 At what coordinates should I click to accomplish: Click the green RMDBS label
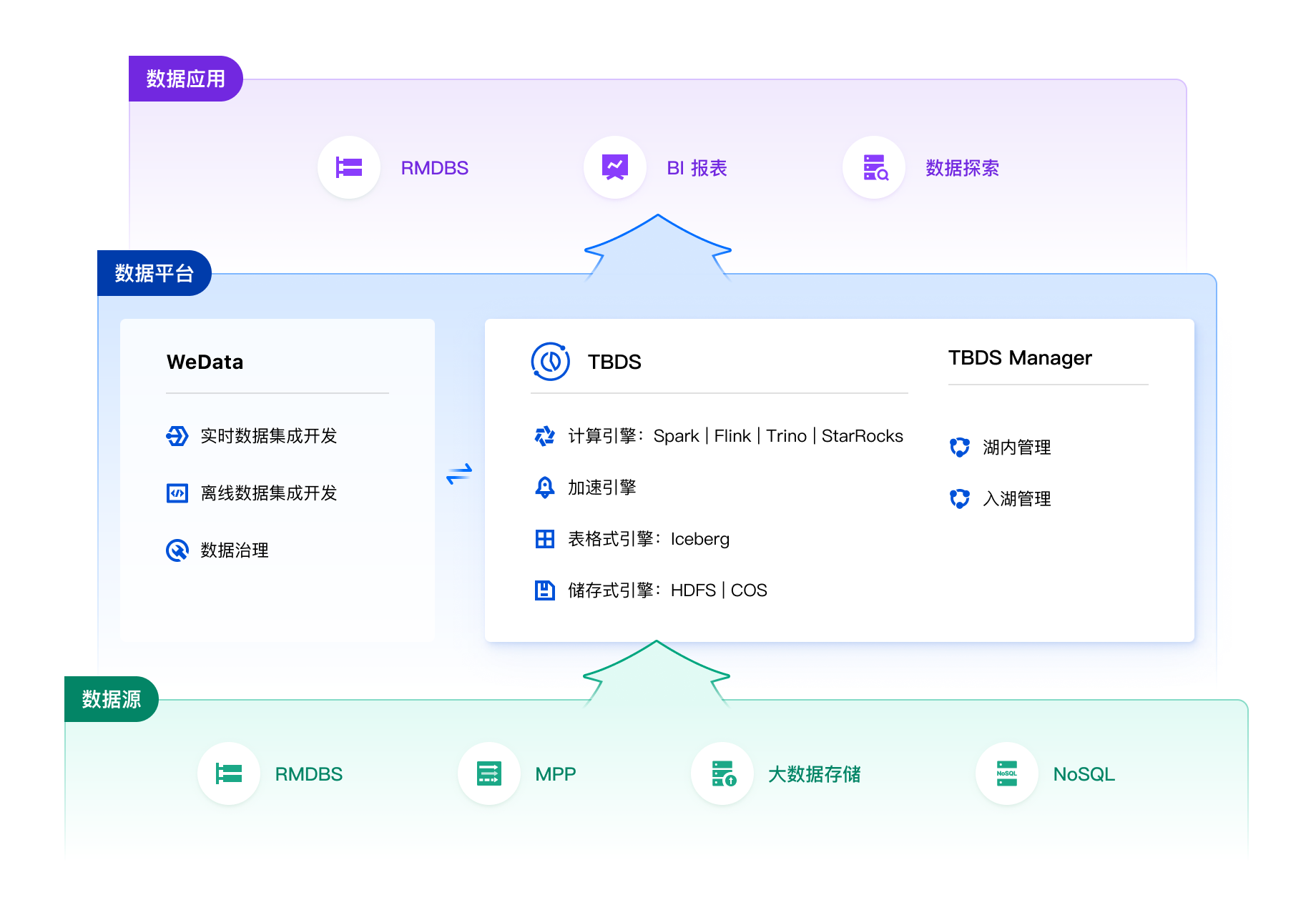(309, 774)
